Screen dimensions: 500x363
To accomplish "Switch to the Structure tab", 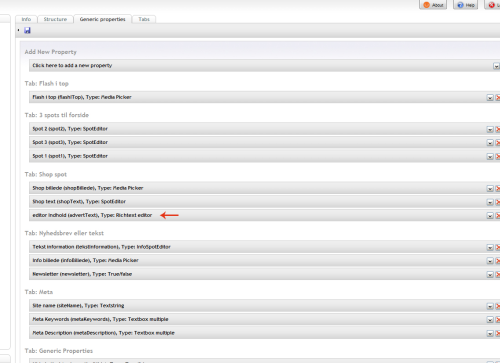I will pos(55,19).
